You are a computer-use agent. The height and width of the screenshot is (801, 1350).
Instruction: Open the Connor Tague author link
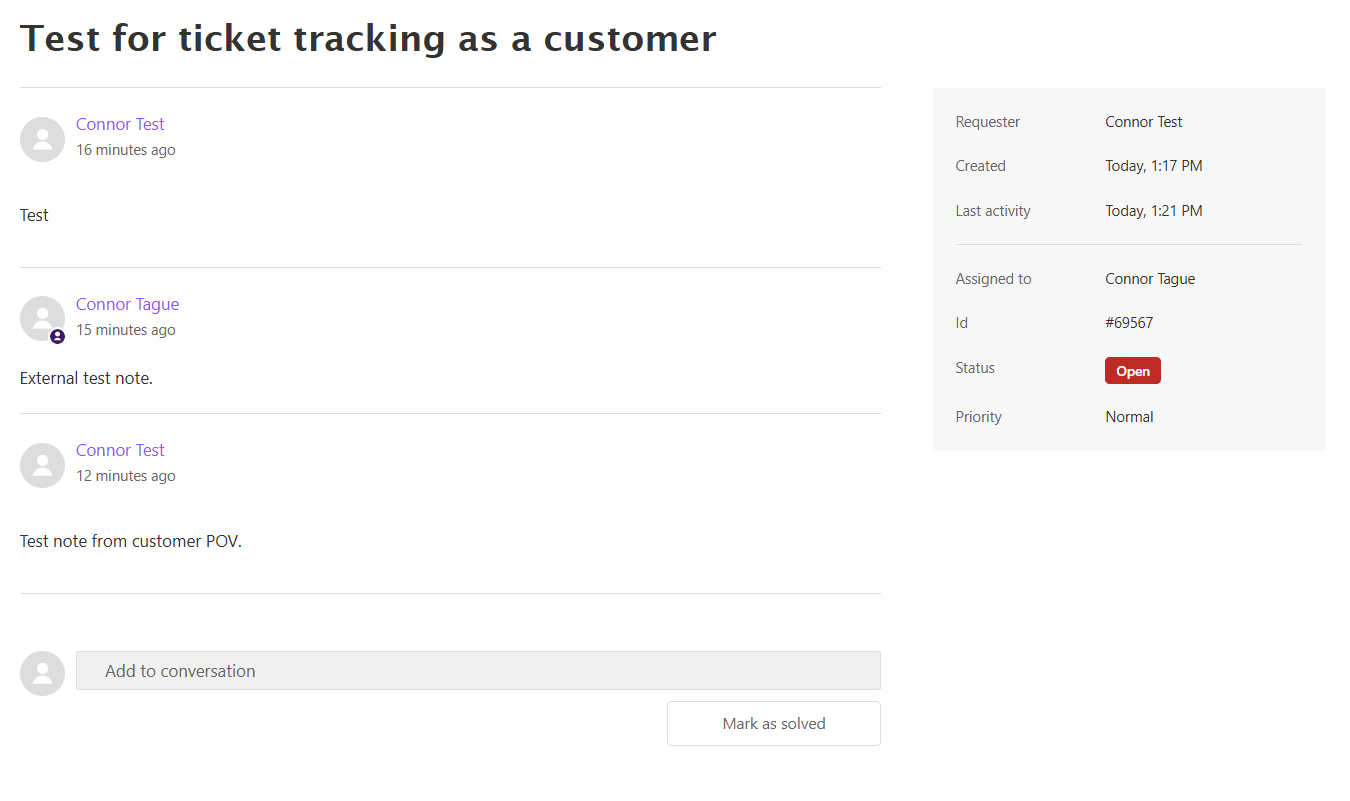(x=127, y=304)
